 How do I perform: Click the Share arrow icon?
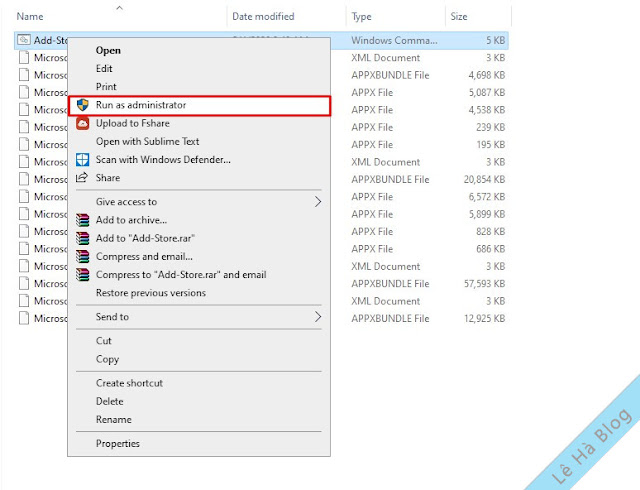pyautogui.click(x=82, y=178)
